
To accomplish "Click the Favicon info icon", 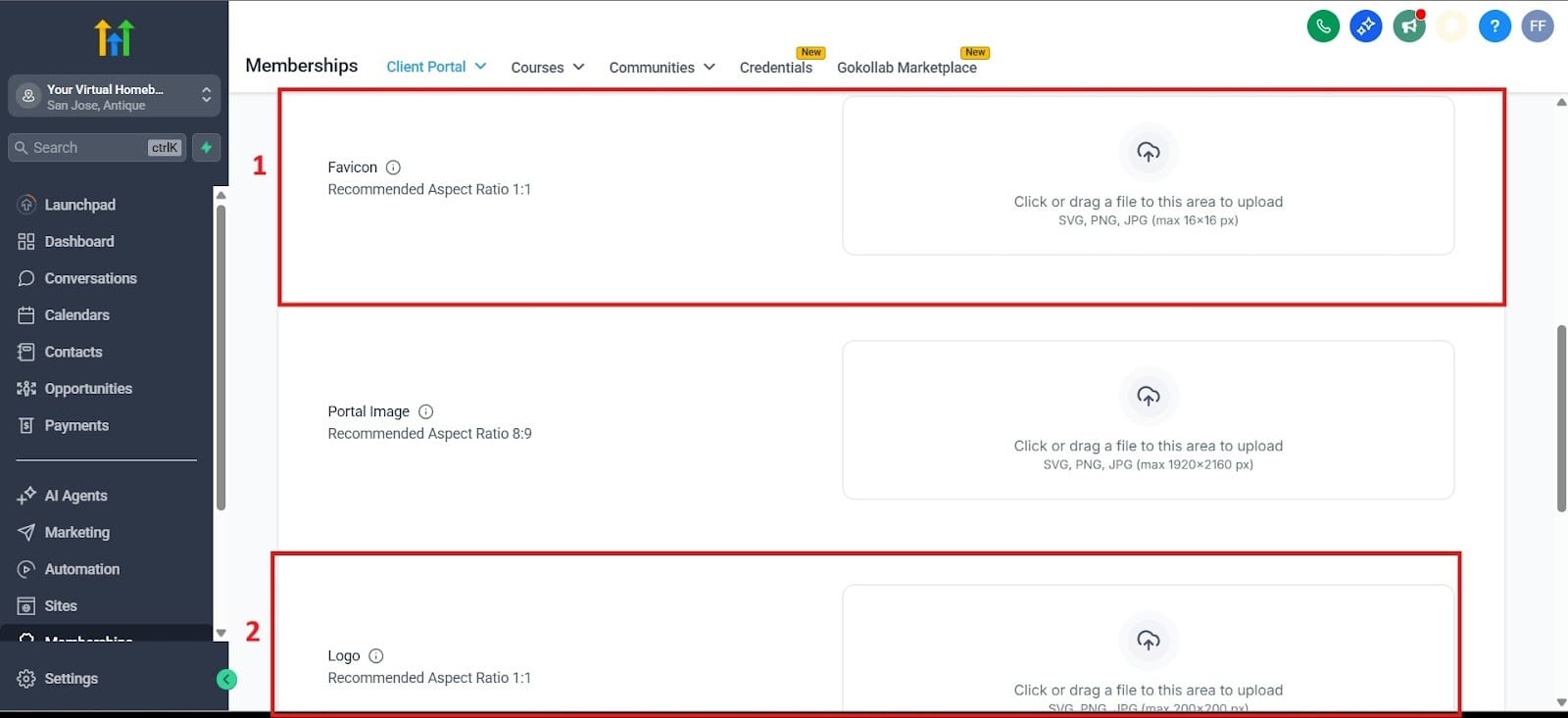I will pyautogui.click(x=393, y=168).
